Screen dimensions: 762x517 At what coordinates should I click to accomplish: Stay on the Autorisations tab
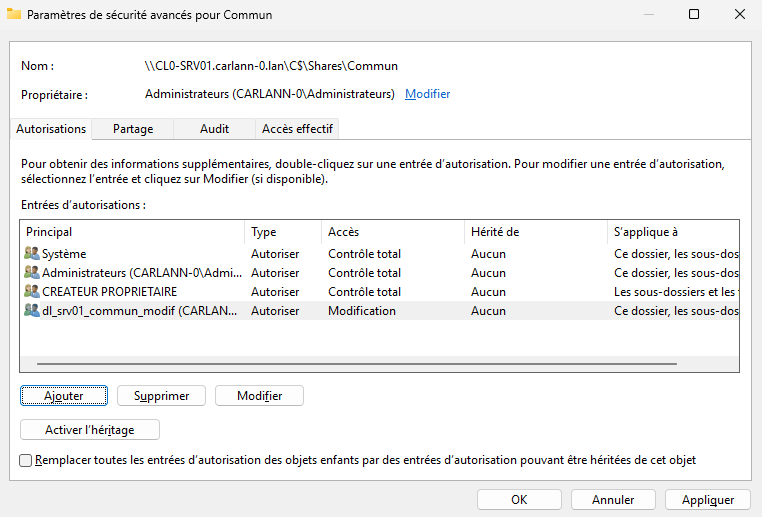coord(51,129)
